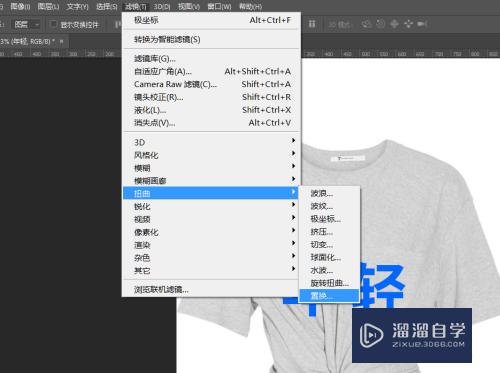Select 水波... in distort submenu
The image size is (500, 373).
[329, 270]
